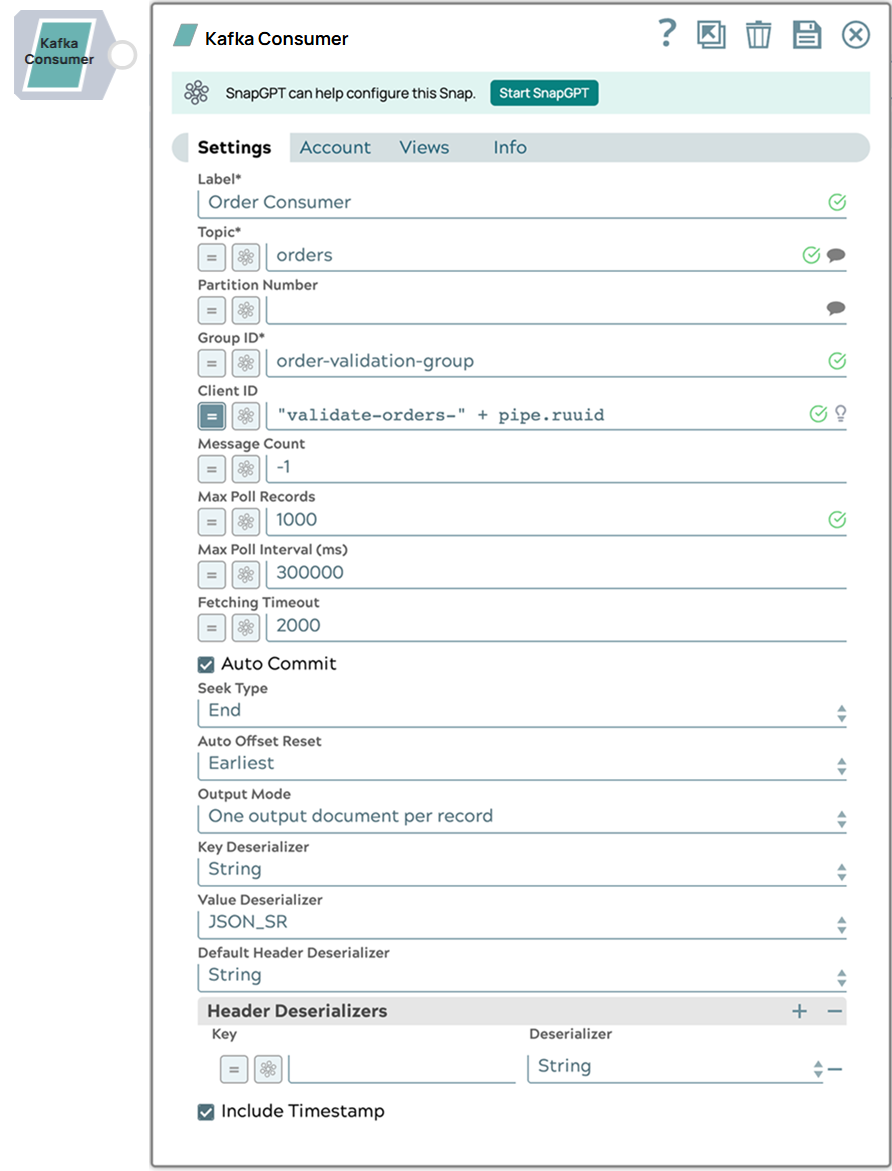This screenshot has width=892, height=1171.
Task: Click the save disk icon
Action: click(x=807, y=35)
